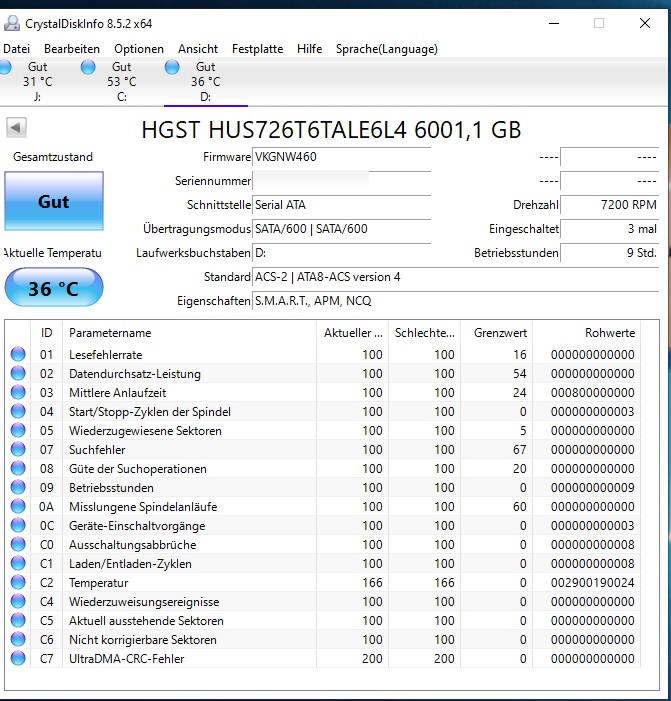Image resolution: width=671 pixels, height=701 pixels.
Task: Click status orb for Laden/Entladen-Zyklen
Action: [x=18, y=563]
